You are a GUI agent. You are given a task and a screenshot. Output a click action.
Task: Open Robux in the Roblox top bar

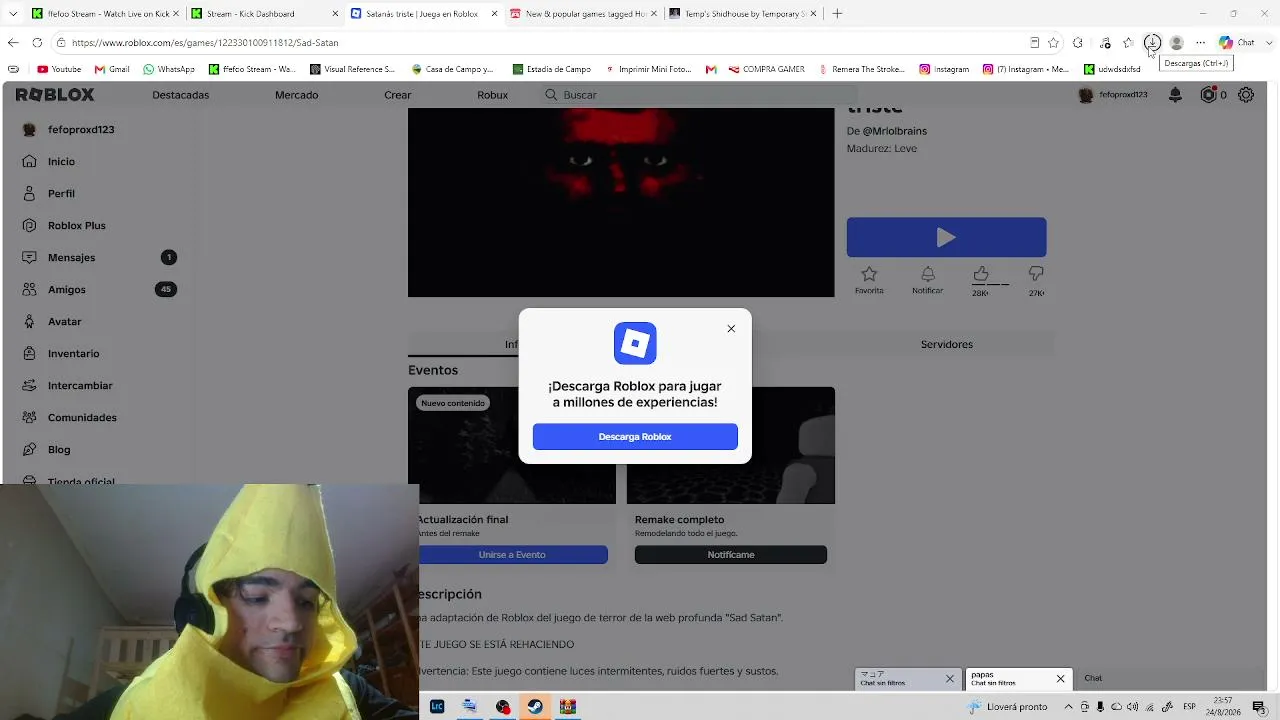(x=493, y=95)
